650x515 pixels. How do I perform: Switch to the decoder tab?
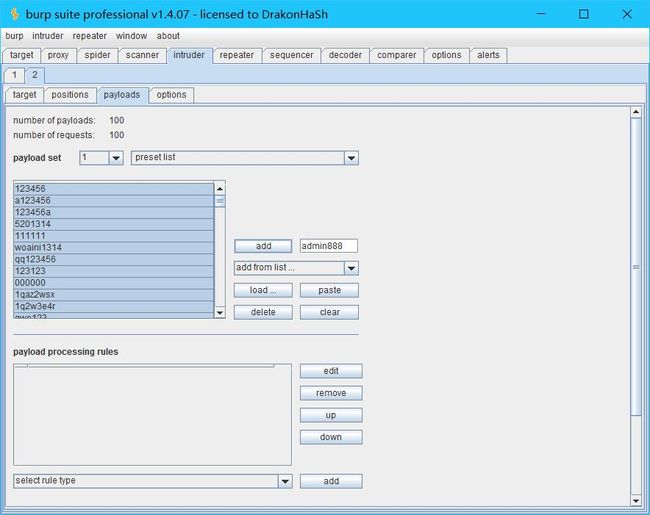(x=345, y=55)
